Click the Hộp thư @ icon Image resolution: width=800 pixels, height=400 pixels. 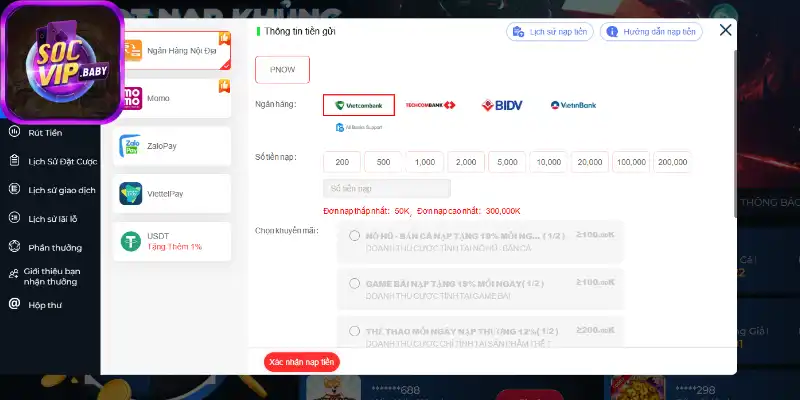[x=14, y=304]
